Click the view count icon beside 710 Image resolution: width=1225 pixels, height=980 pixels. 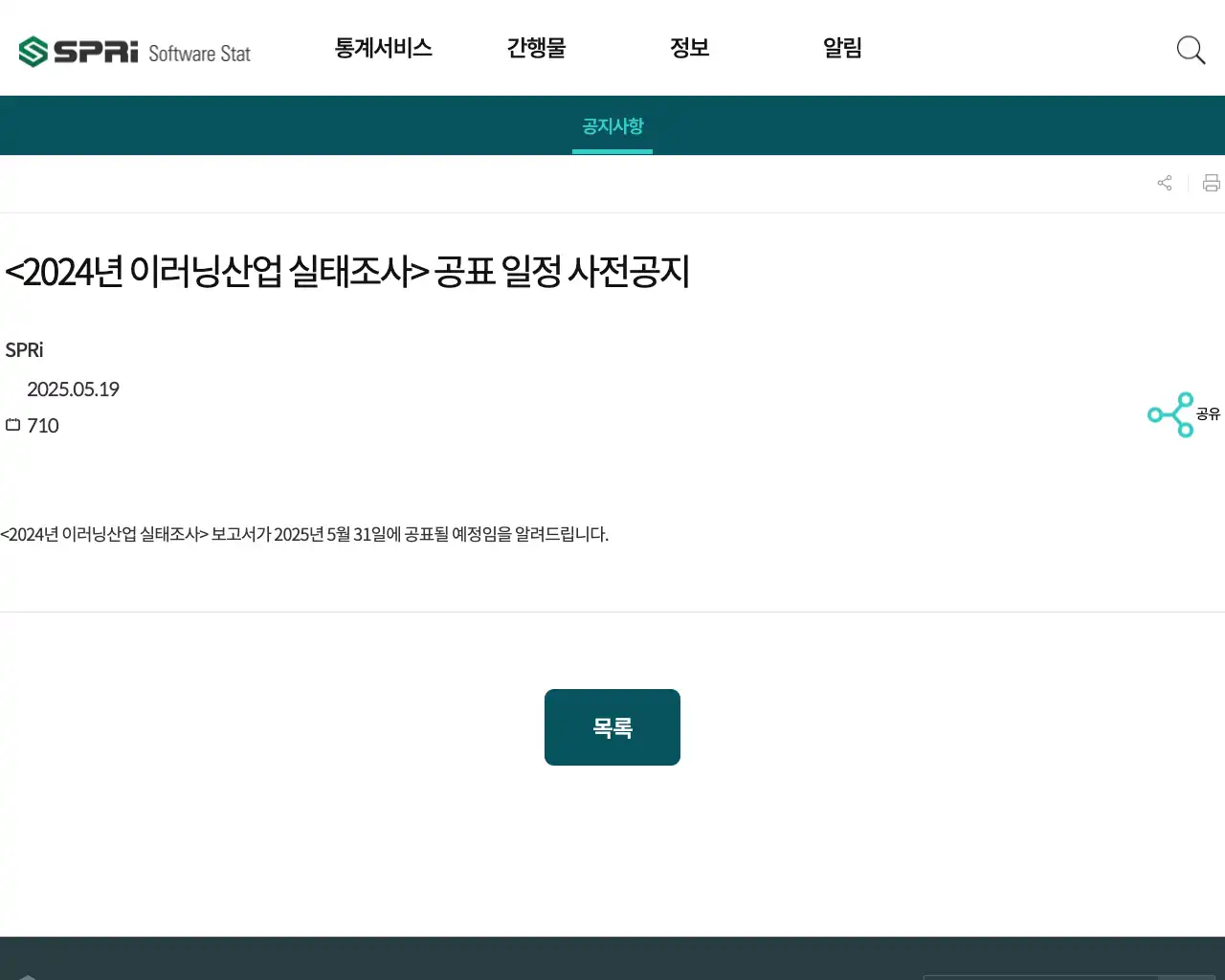coord(13,425)
